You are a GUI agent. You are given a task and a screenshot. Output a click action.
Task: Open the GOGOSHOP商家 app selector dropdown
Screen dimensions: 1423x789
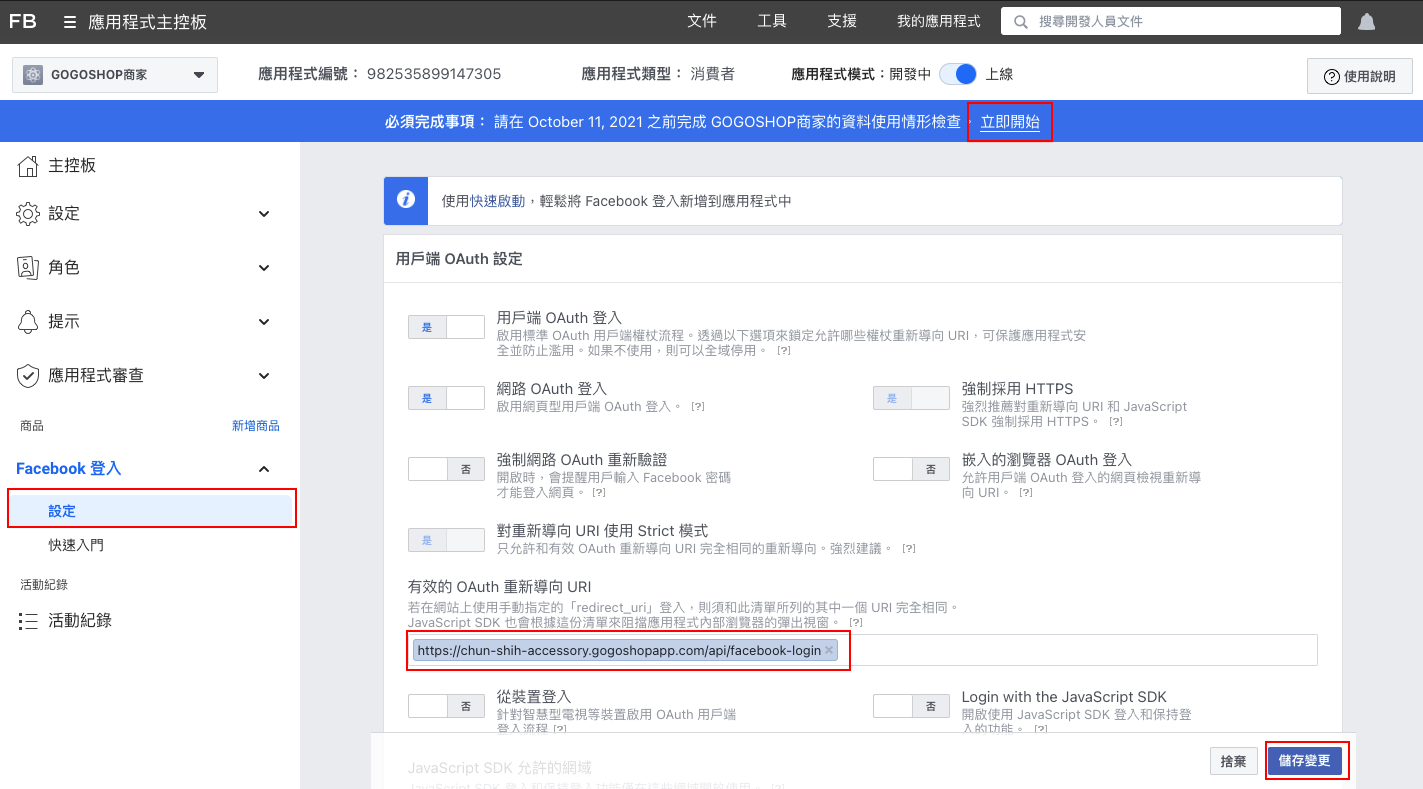(114, 75)
